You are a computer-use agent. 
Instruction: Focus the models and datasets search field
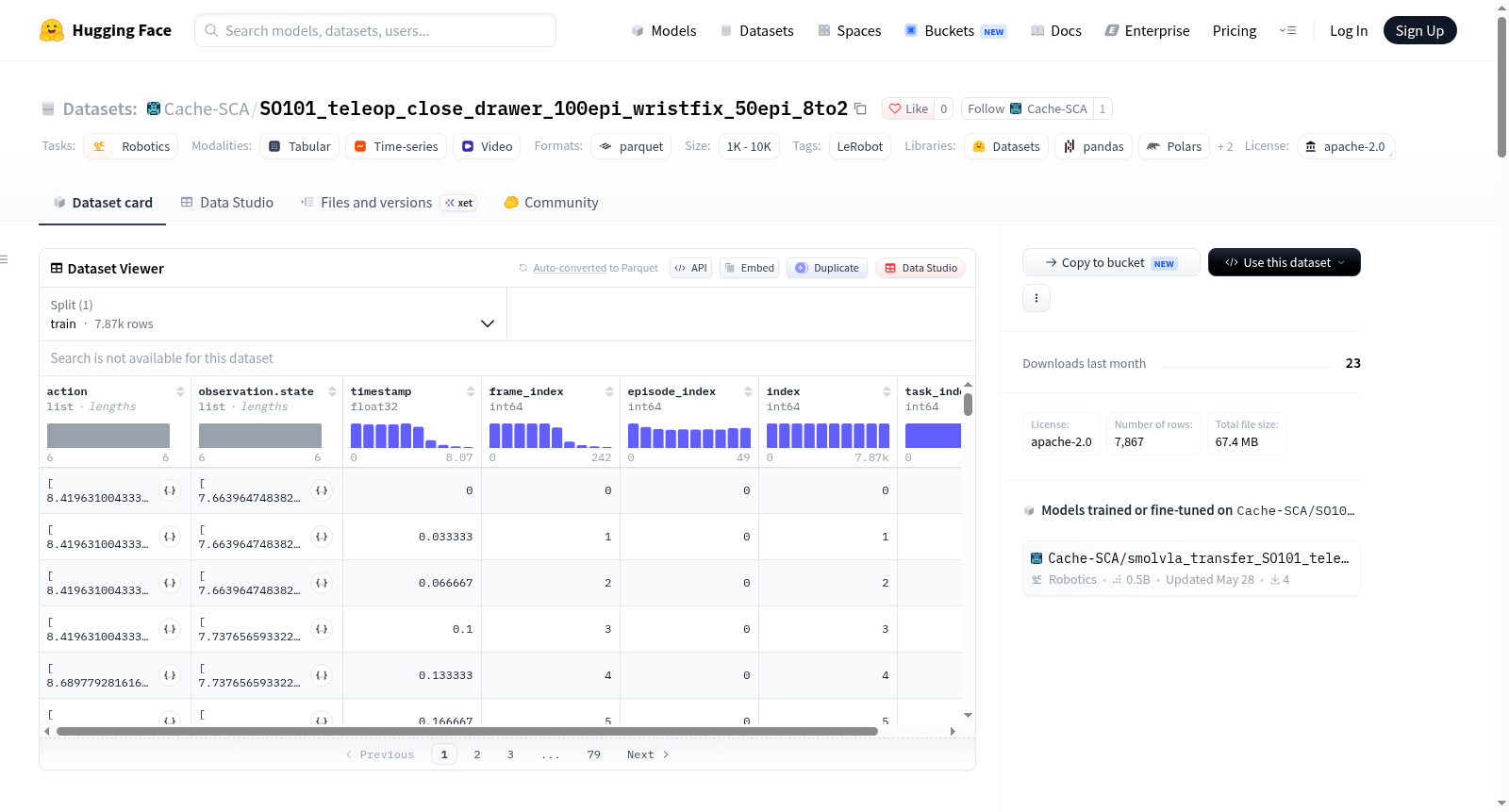click(375, 30)
